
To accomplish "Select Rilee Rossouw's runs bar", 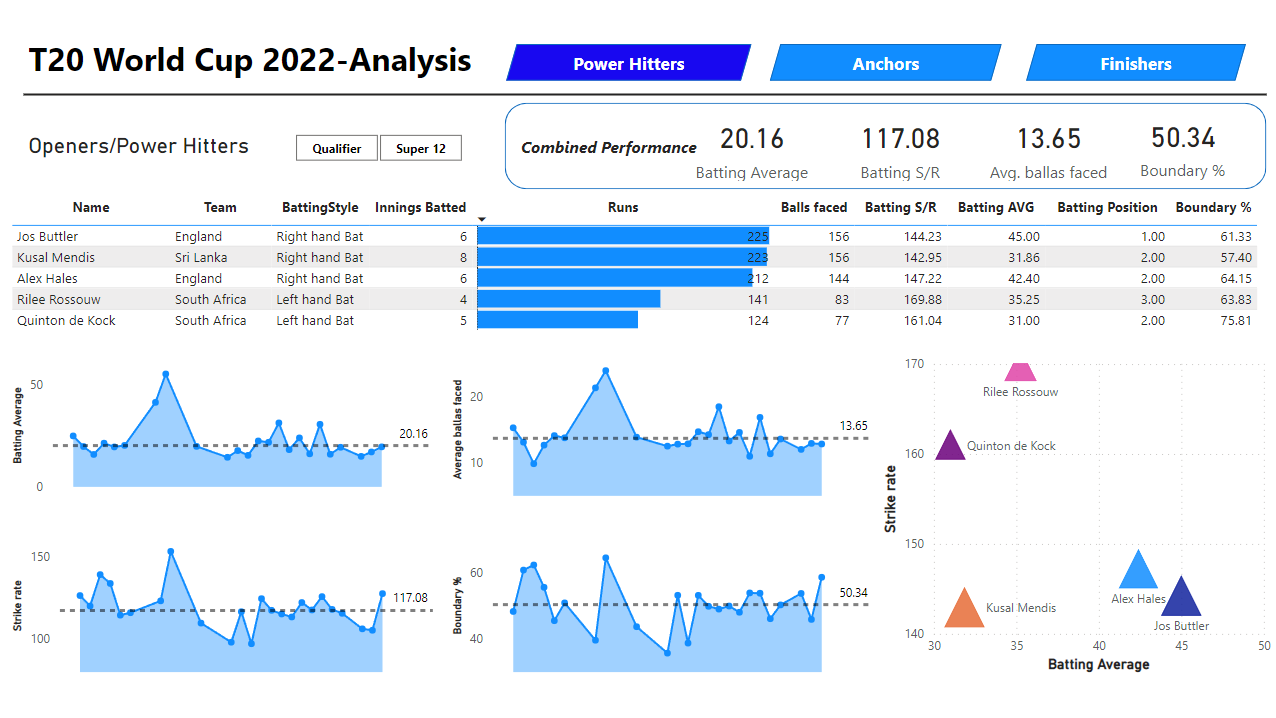I will (x=568, y=299).
